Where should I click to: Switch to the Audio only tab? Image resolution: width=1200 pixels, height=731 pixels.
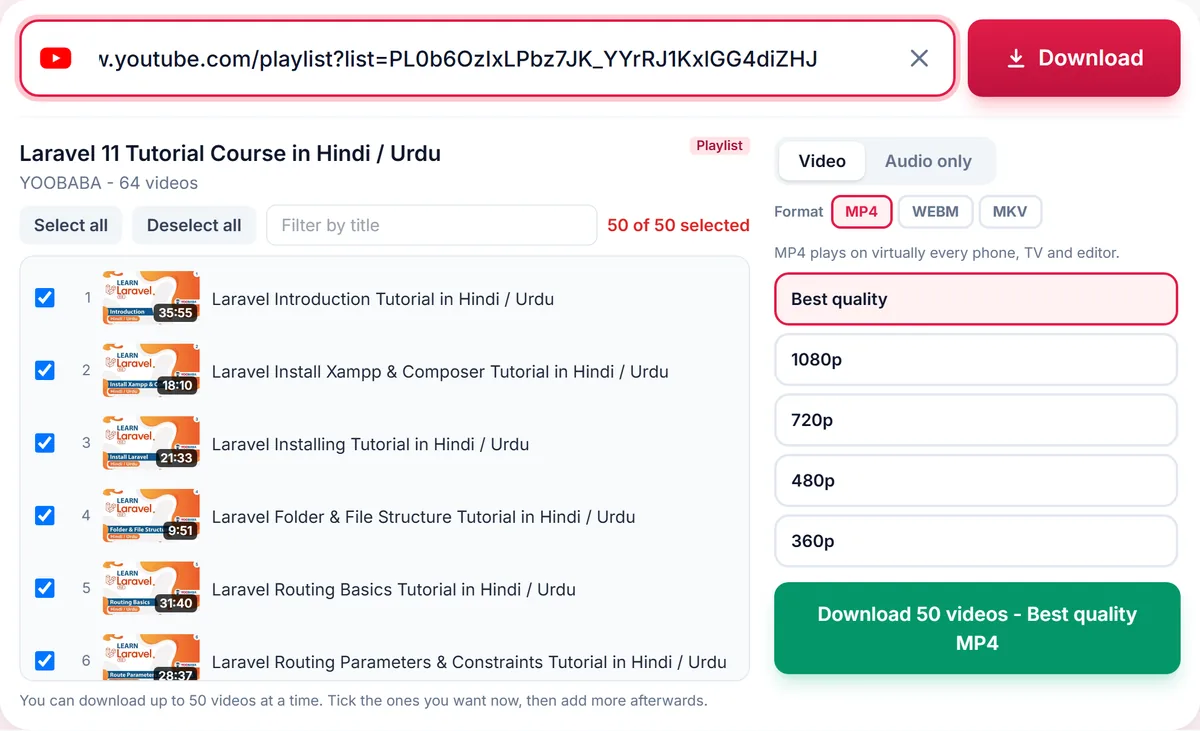pos(928,161)
